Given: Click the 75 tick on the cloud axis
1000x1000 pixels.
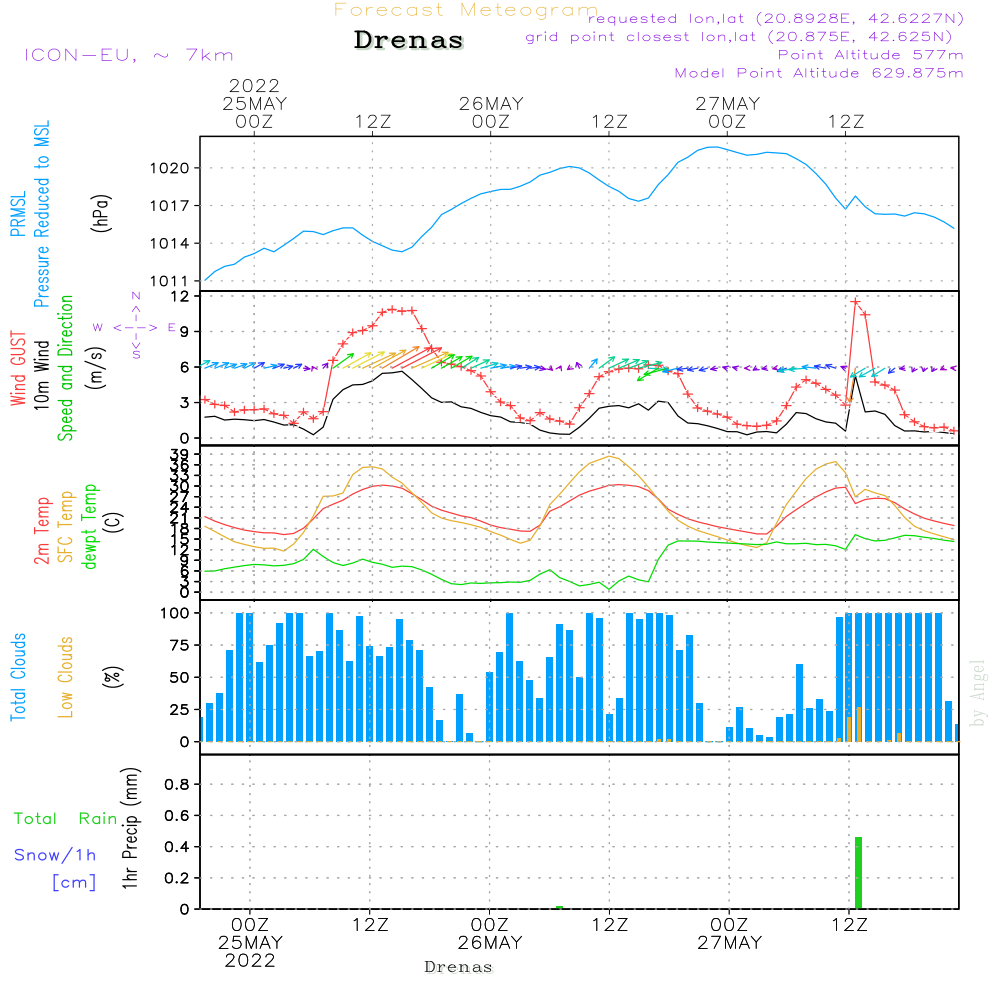Looking at the screenshot, I should click(x=180, y=645).
